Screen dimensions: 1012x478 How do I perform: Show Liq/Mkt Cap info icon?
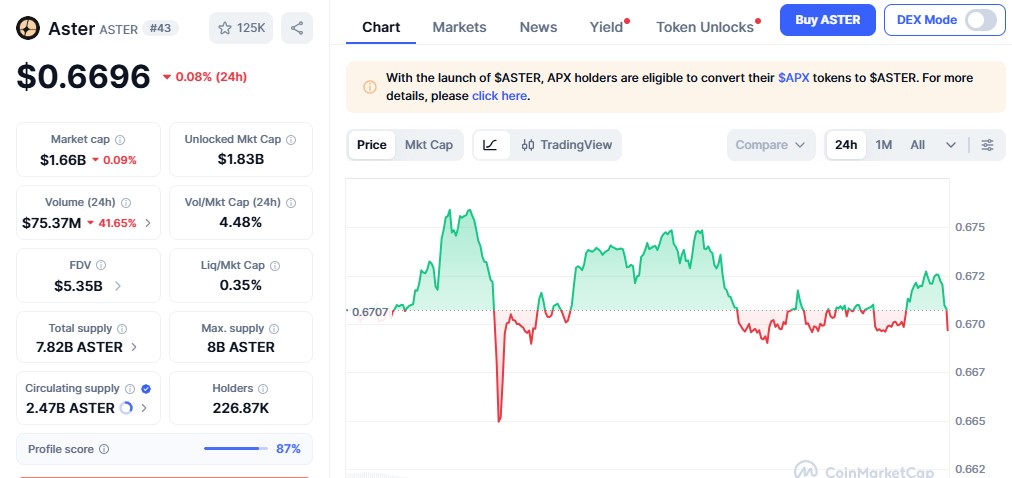[x=275, y=265]
